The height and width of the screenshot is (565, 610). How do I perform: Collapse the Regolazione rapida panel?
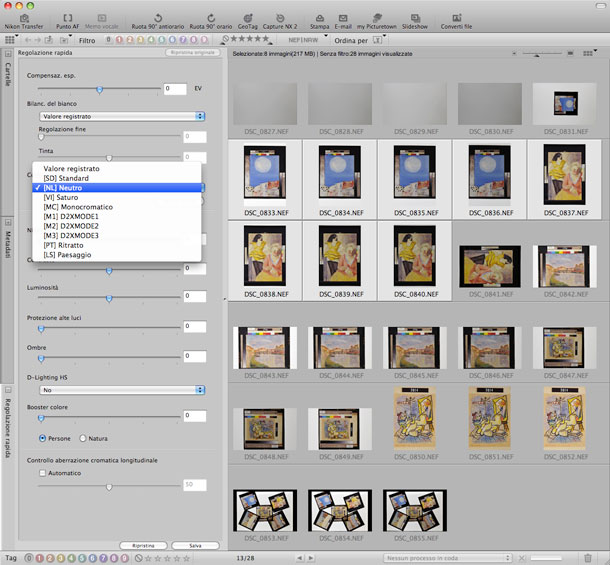[x=8, y=390]
